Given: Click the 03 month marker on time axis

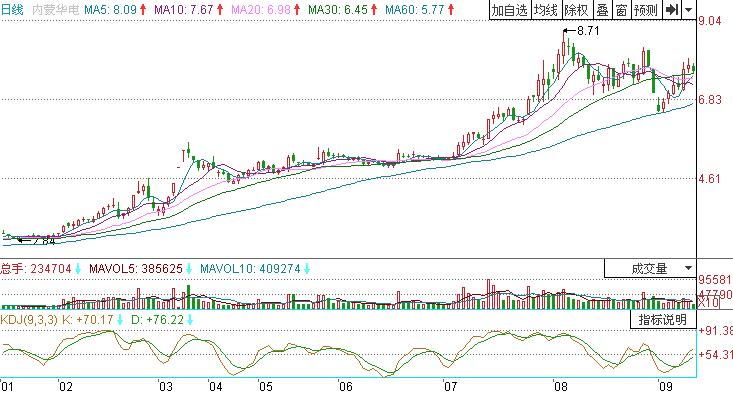Looking at the screenshot, I should click(165, 386).
